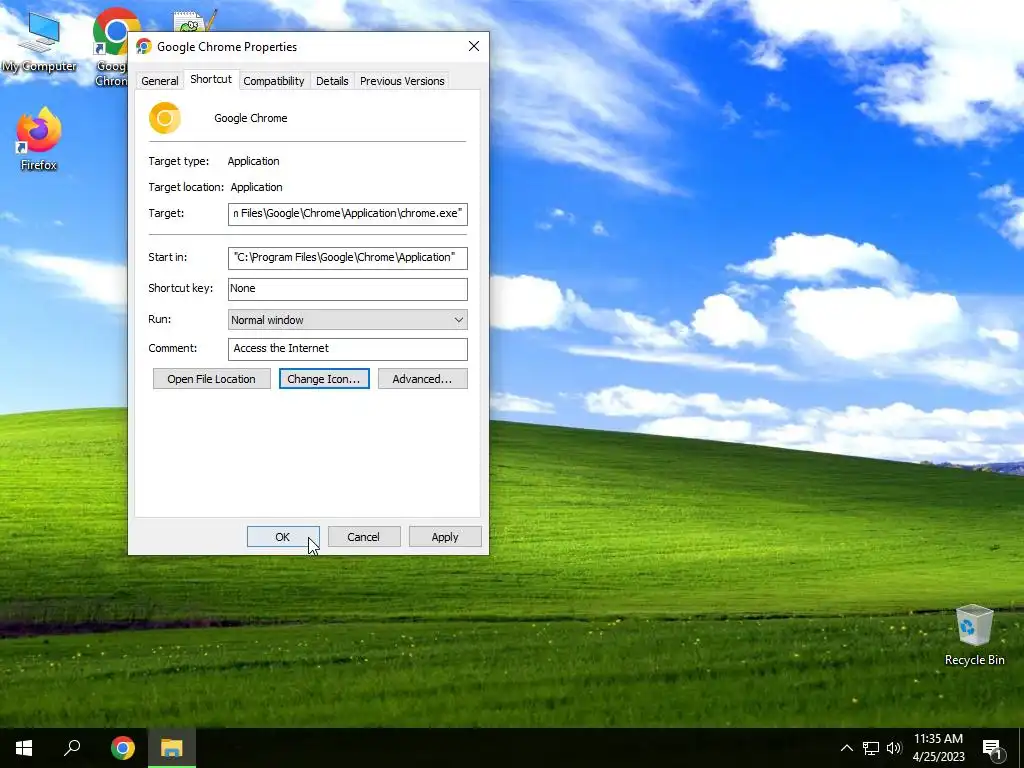Open the notification center icon
1024x768 pixels.
[992, 748]
